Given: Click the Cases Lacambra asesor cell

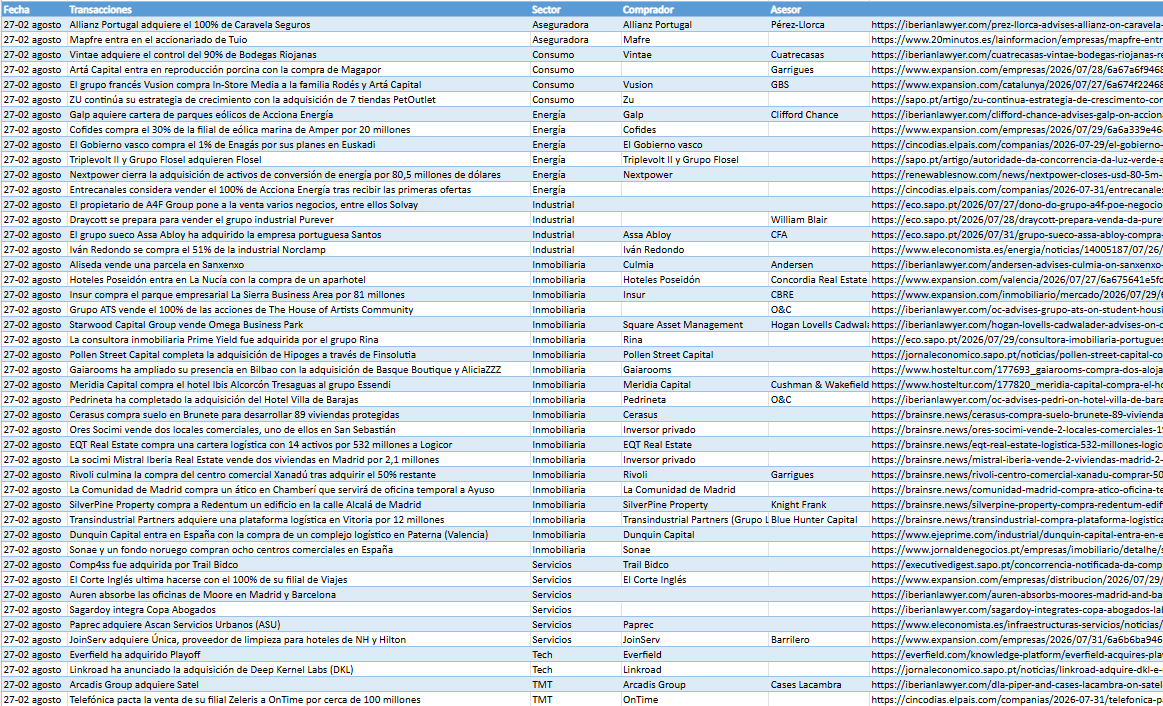Looking at the screenshot, I should (819, 685).
